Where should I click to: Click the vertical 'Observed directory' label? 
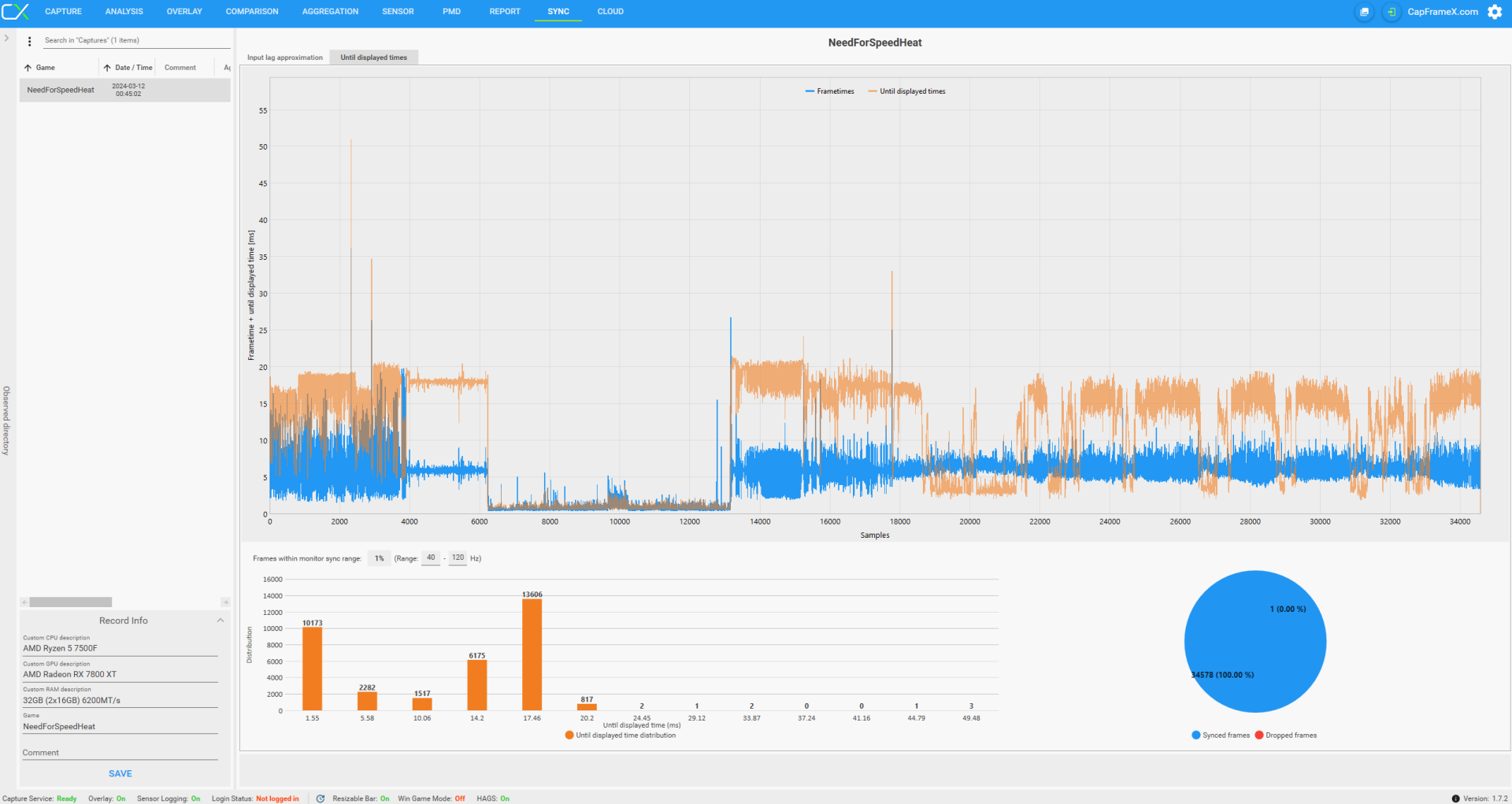[x=6, y=421]
